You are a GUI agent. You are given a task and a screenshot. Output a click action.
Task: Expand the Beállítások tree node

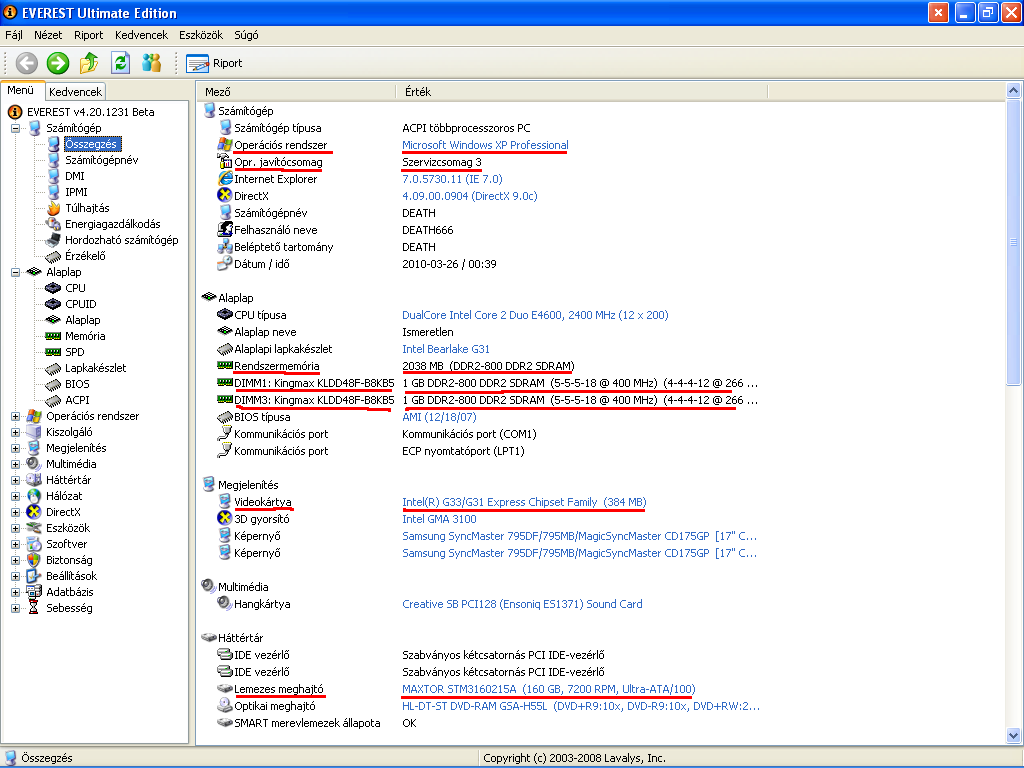click(x=15, y=576)
